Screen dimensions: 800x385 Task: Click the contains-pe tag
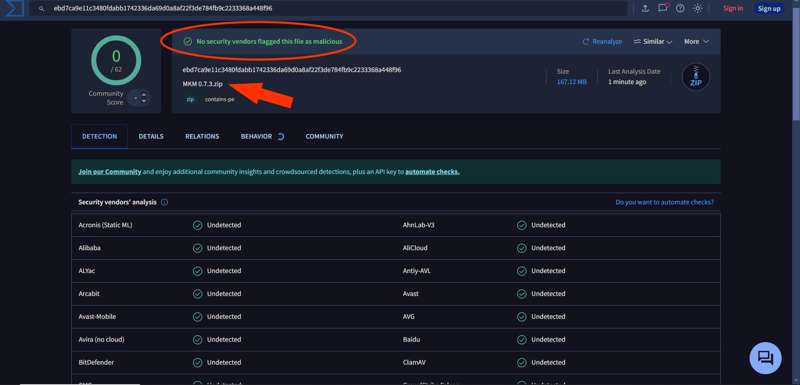click(x=219, y=100)
